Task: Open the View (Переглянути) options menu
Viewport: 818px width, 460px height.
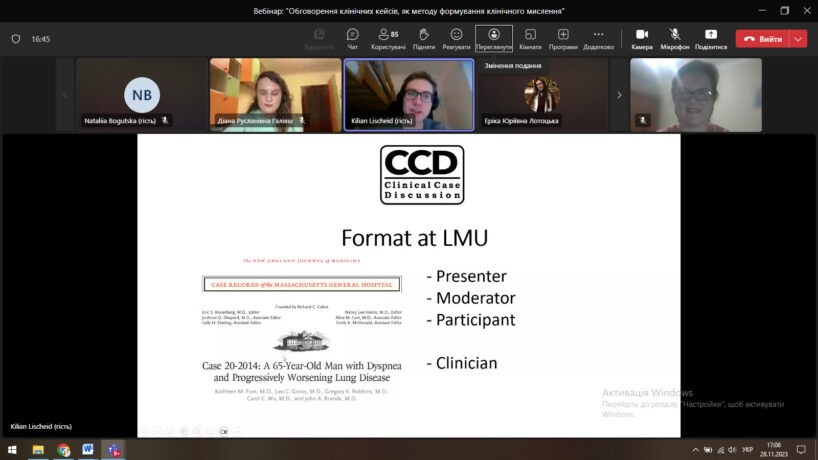Action: point(494,39)
